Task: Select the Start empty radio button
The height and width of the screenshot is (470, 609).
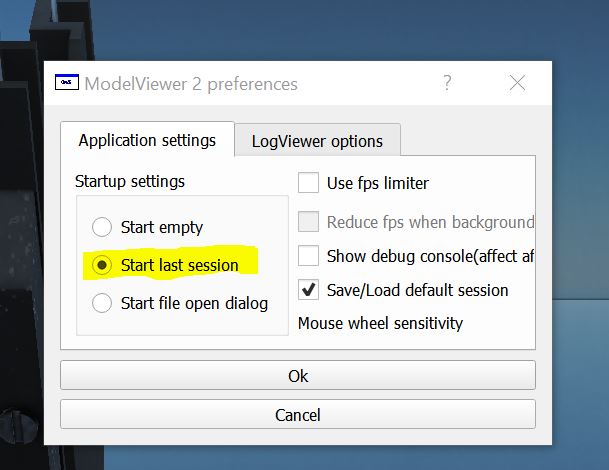Action: click(x=102, y=227)
